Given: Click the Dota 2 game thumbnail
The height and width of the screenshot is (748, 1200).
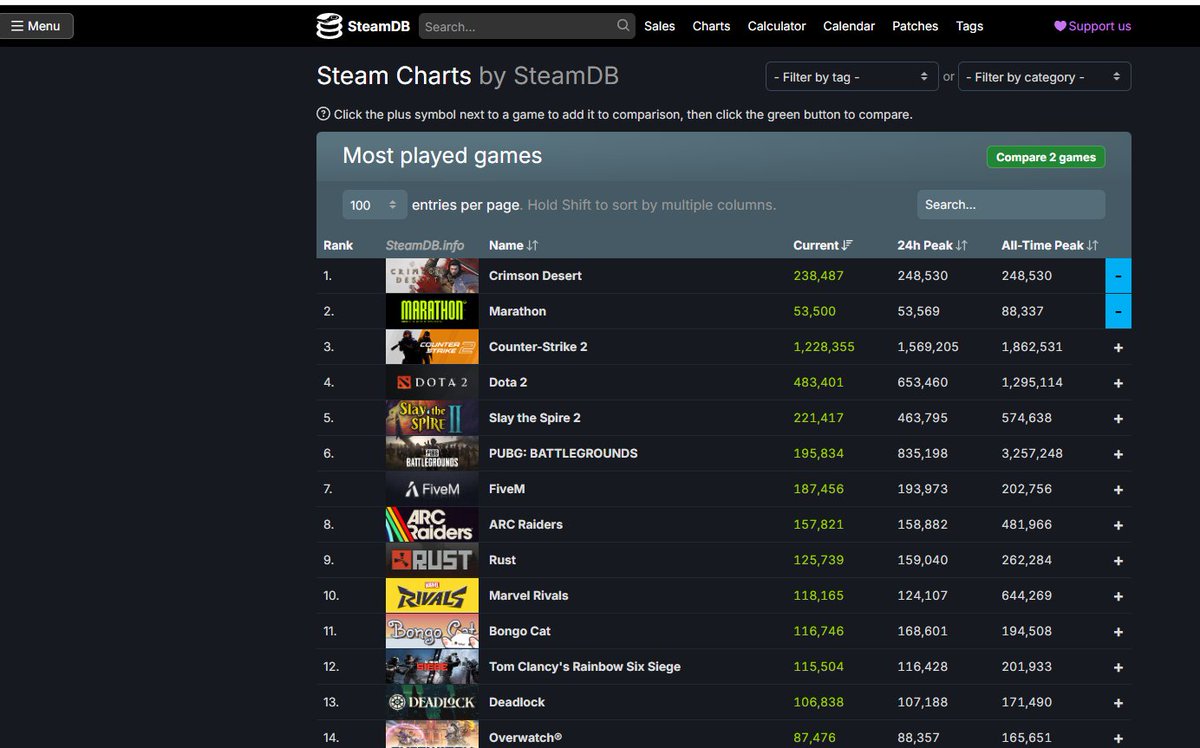Looking at the screenshot, I should pos(432,382).
